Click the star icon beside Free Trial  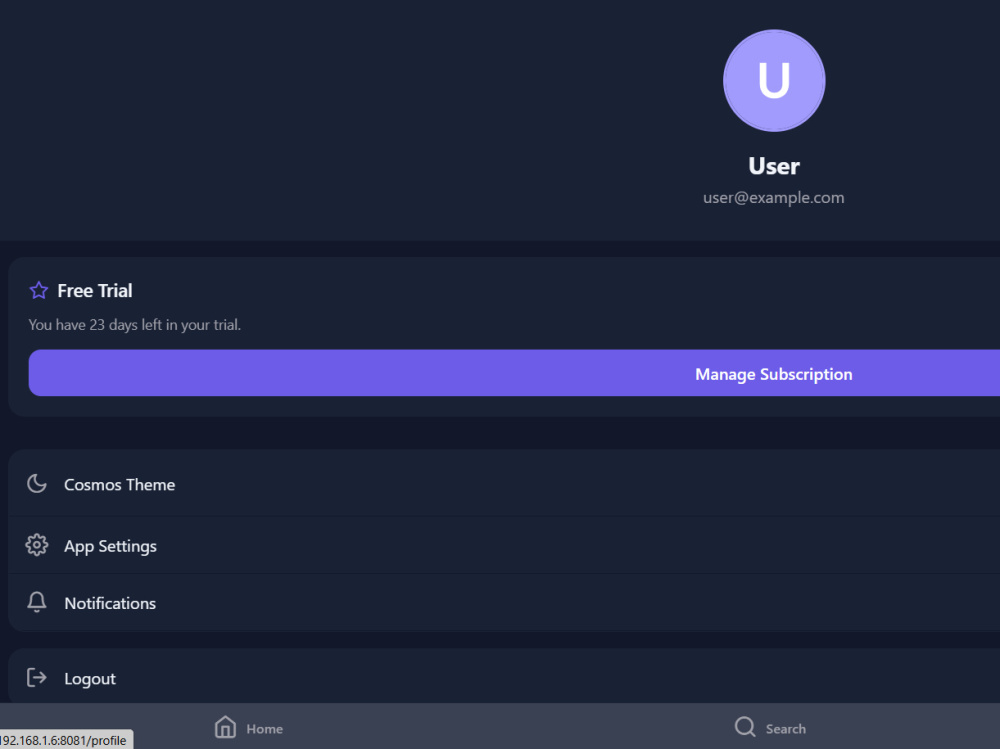pyautogui.click(x=39, y=290)
